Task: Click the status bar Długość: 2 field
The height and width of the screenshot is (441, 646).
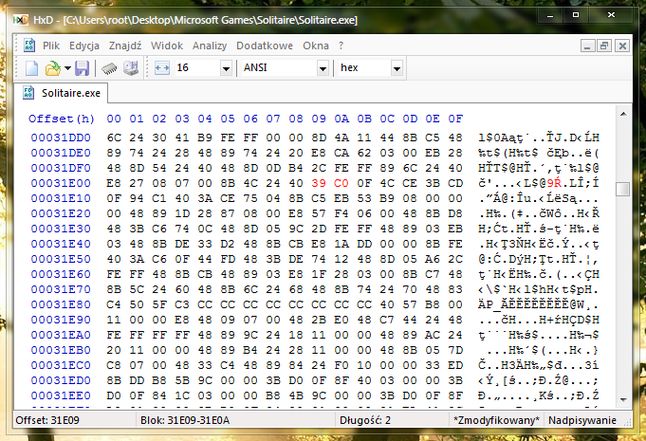Action: 392,420
